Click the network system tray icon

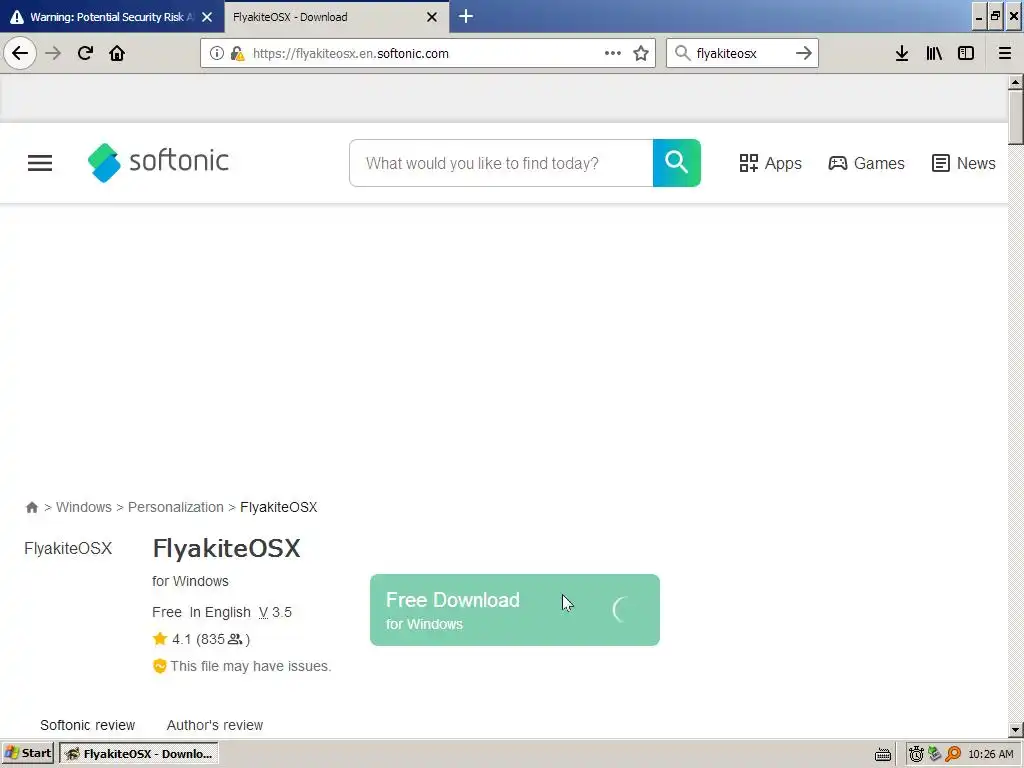(x=935, y=754)
